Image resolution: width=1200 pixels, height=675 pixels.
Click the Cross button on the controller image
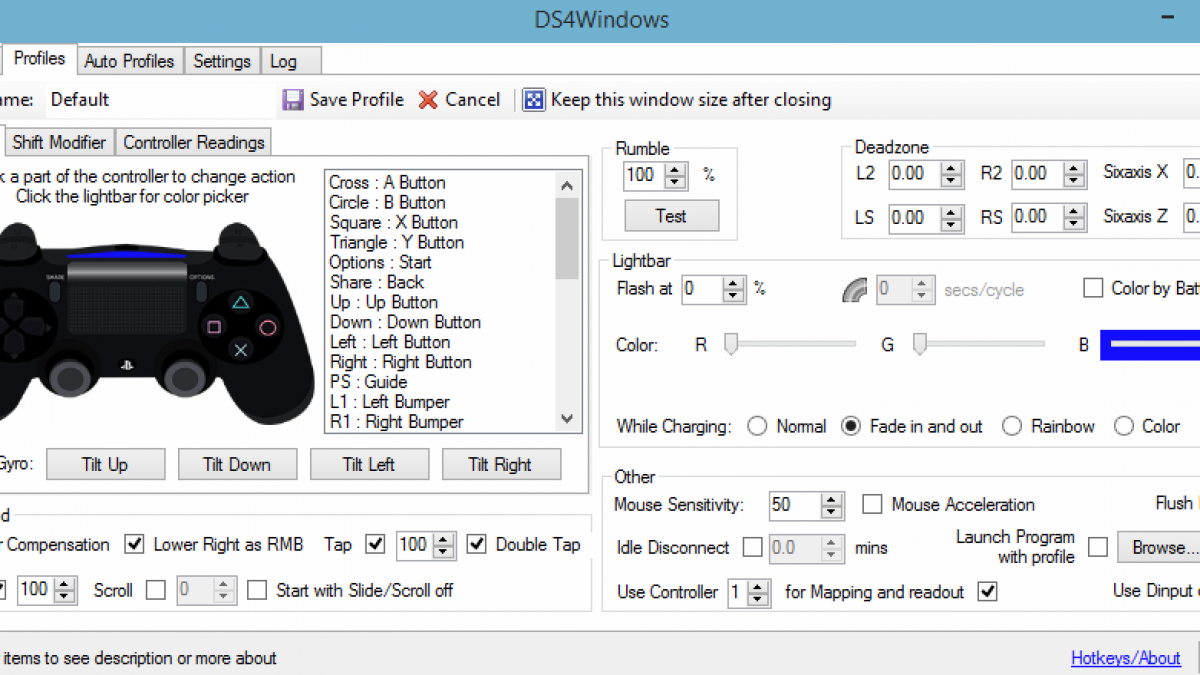point(240,350)
